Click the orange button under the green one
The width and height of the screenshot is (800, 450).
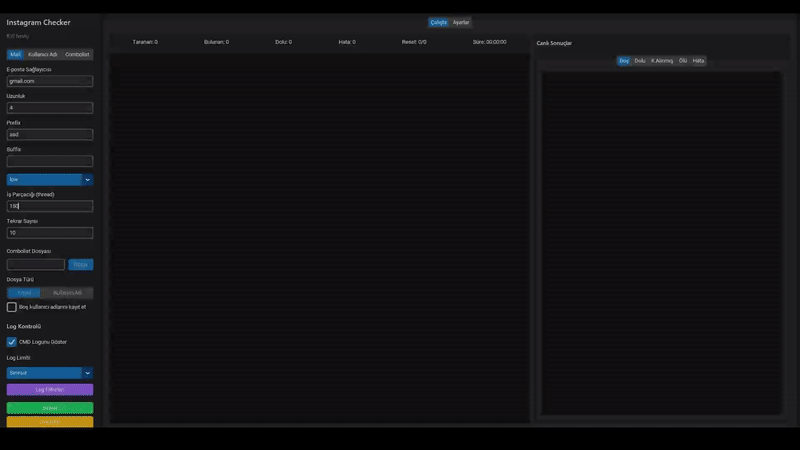(50, 422)
